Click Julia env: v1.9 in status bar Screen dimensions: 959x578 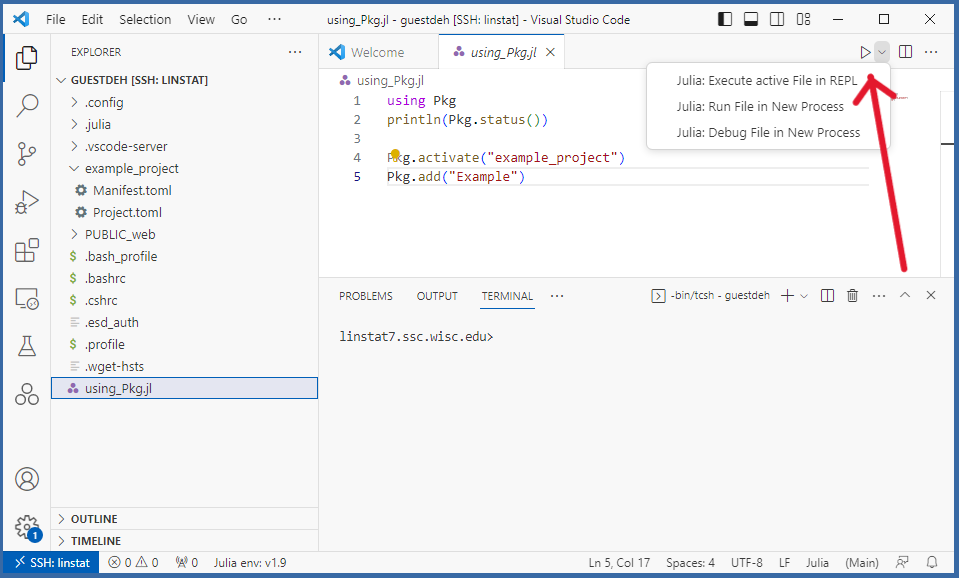pos(249,562)
